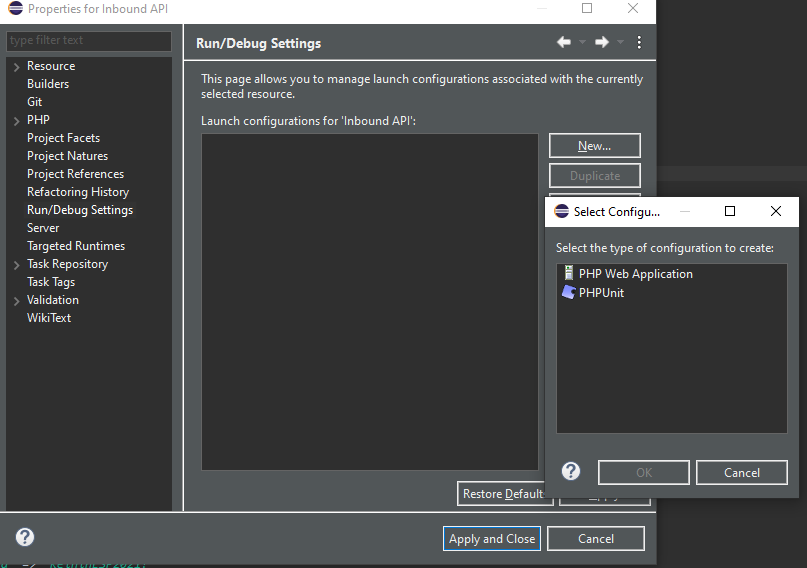This screenshot has width=807, height=568.
Task: Select Resource label in the tree
Action: coord(51,66)
